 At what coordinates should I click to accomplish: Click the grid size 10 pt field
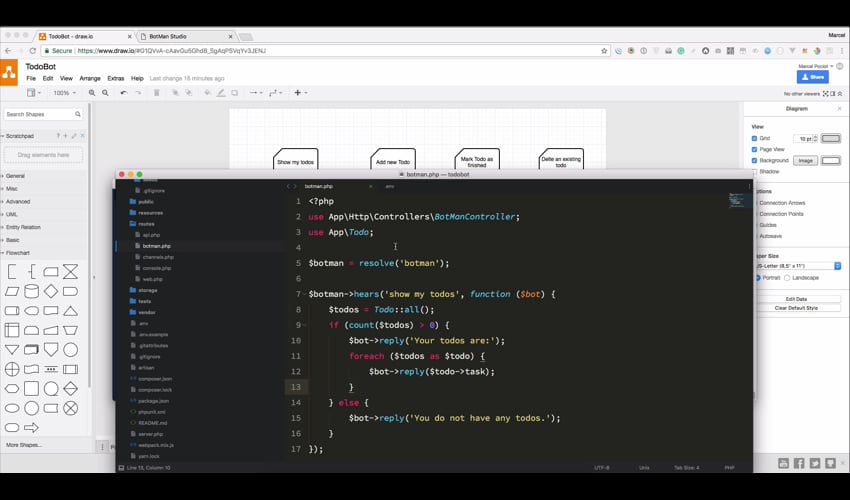(x=804, y=139)
